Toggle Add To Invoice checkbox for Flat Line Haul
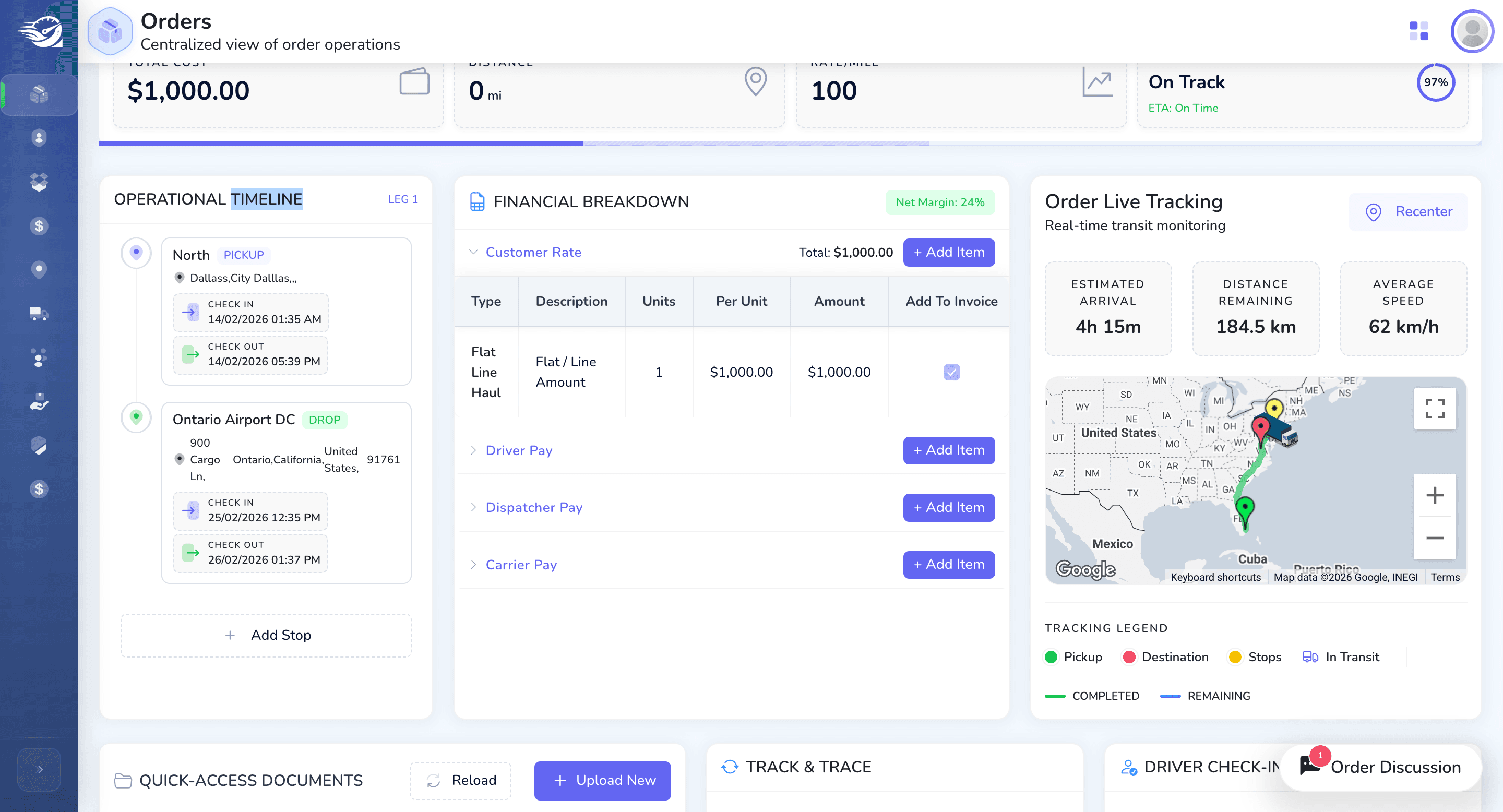The image size is (1503, 812). click(951, 372)
